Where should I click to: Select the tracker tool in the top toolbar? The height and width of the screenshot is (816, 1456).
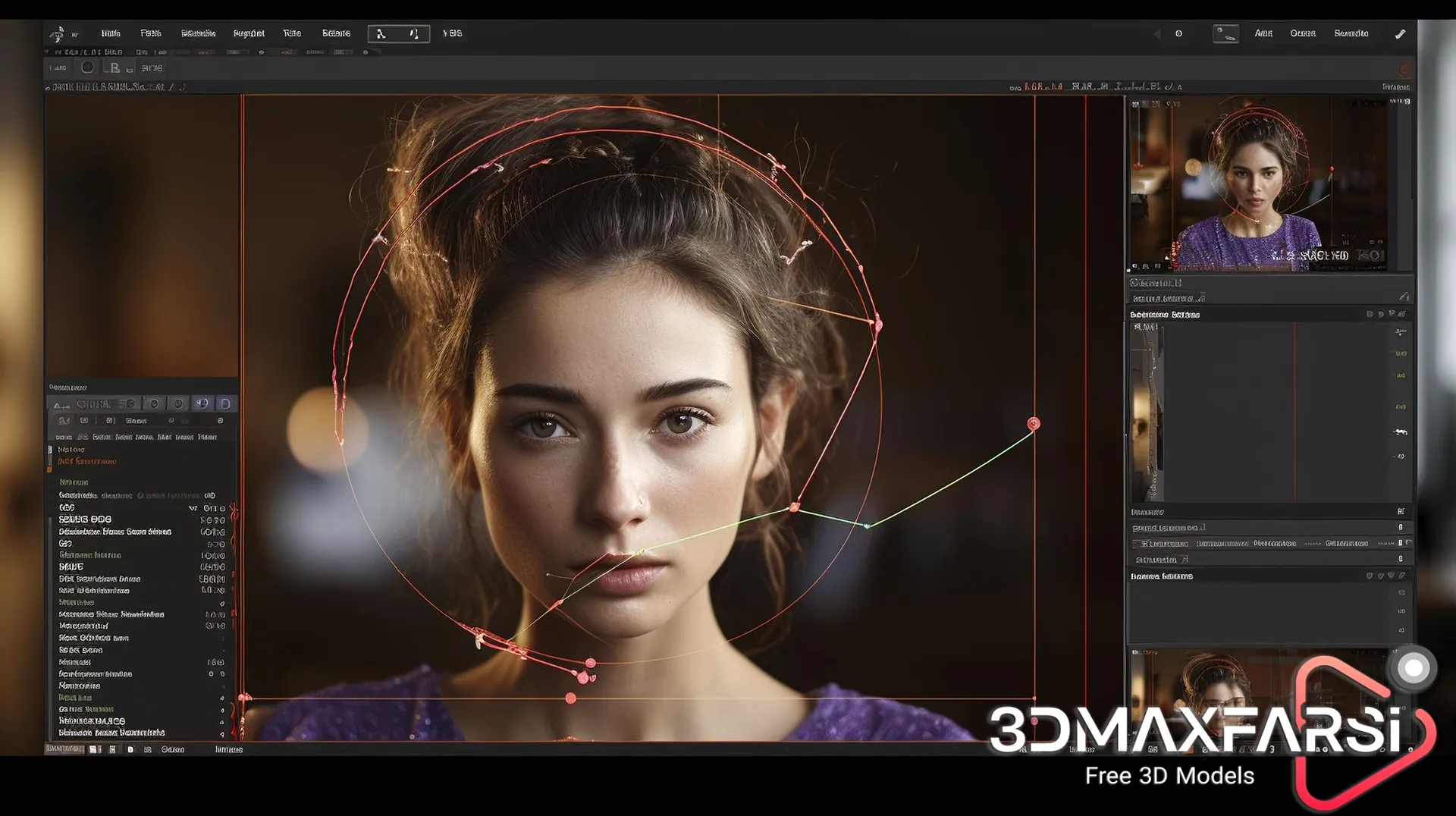(383, 33)
